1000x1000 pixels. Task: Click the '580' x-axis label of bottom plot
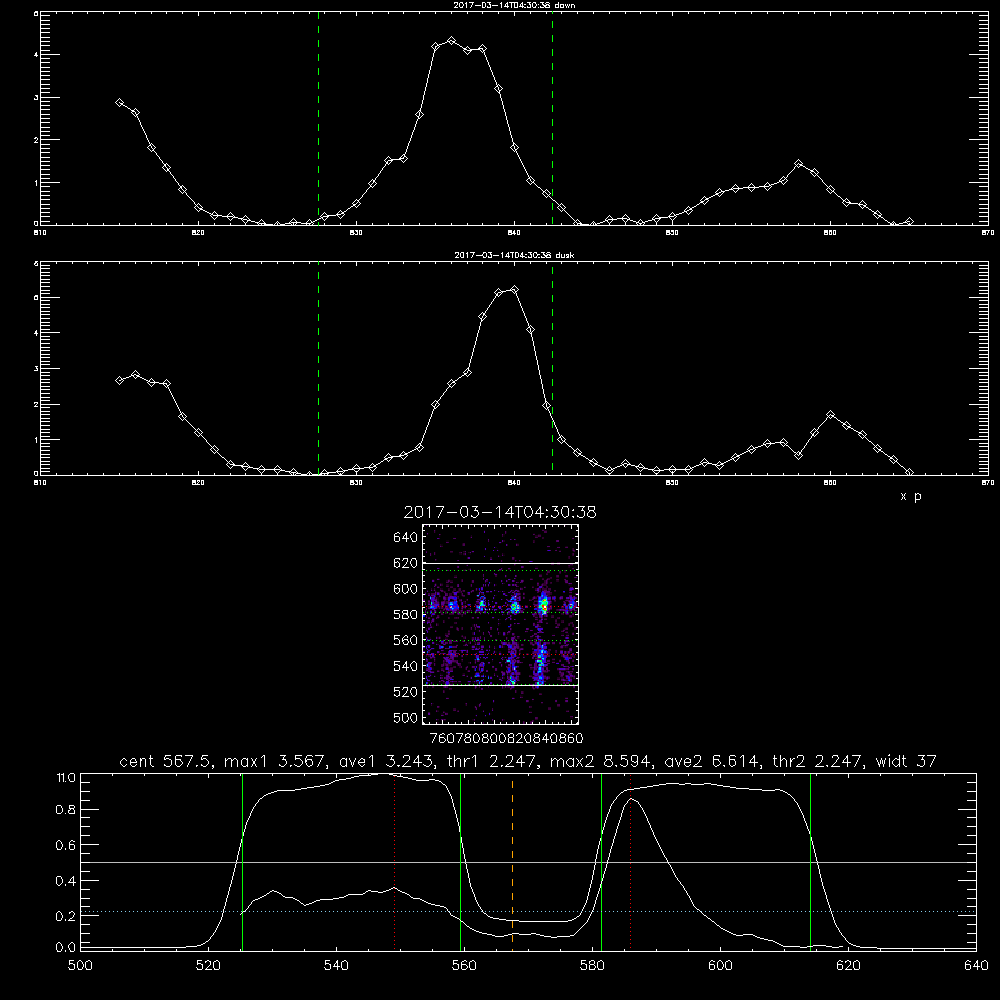pyautogui.click(x=592, y=966)
